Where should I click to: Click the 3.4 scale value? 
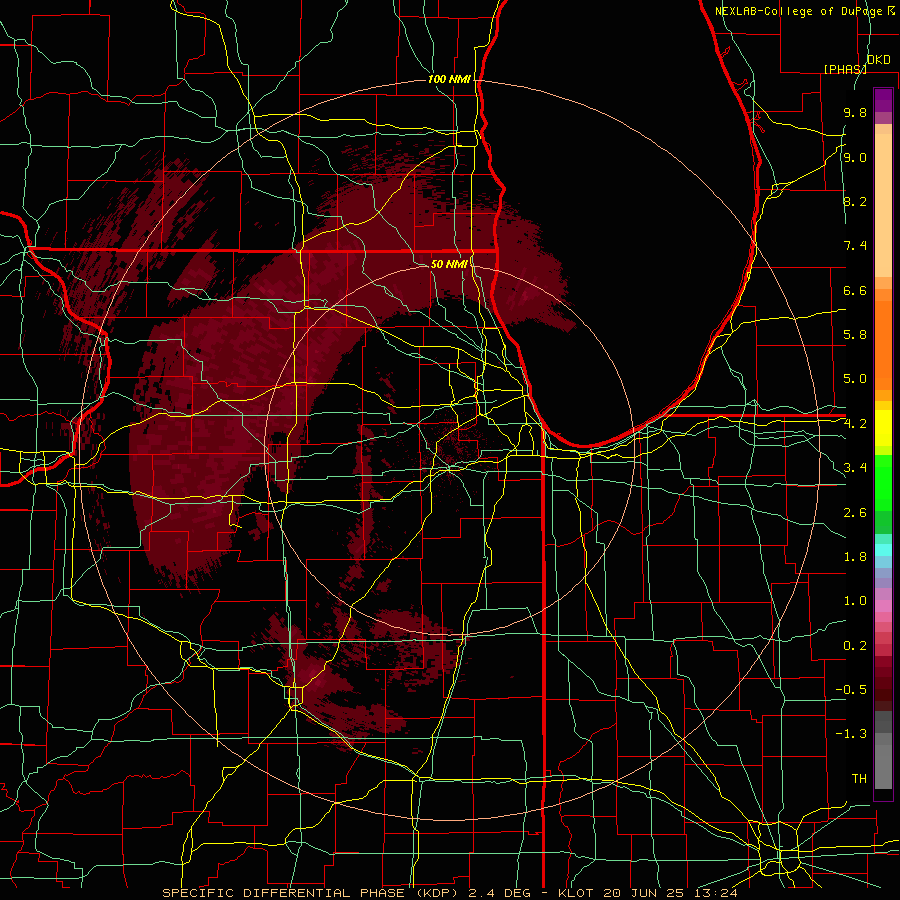point(855,468)
